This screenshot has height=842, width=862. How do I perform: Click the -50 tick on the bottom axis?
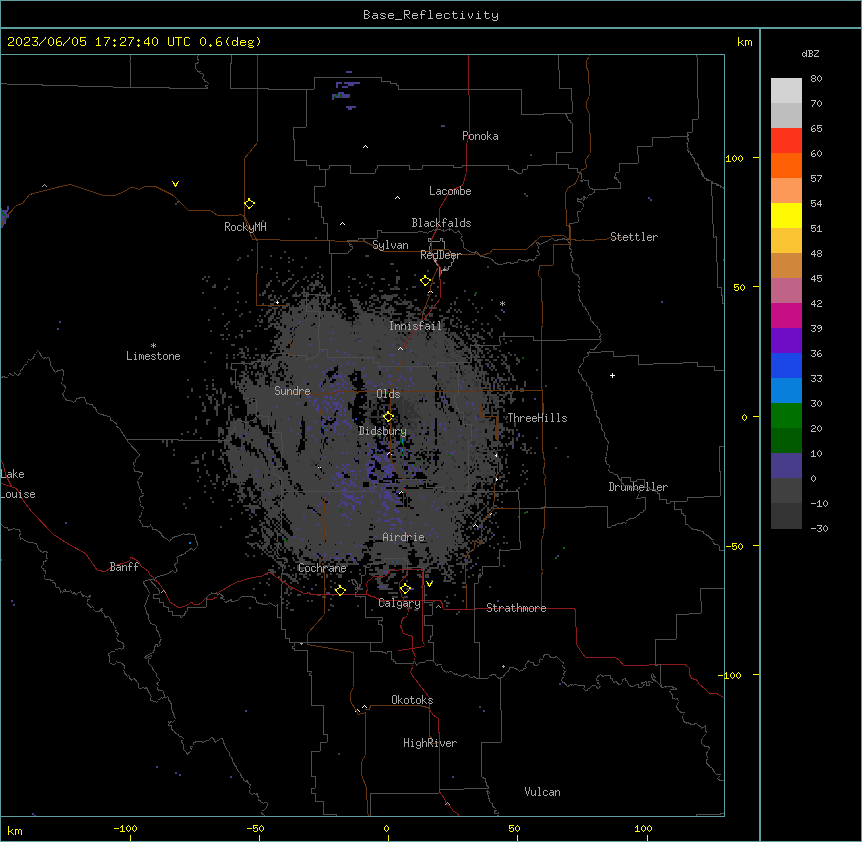coord(255,828)
